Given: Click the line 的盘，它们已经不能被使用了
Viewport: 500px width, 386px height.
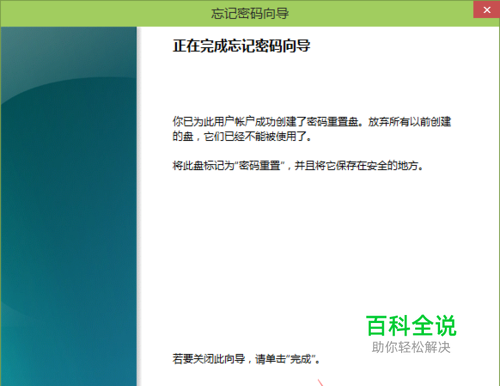Looking at the screenshot, I should (242, 136).
